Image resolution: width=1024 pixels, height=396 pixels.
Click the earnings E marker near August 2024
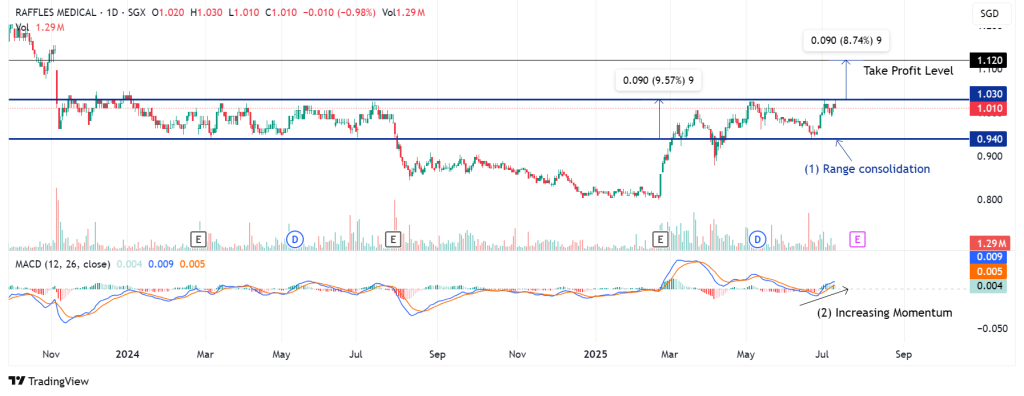[393, 239]
